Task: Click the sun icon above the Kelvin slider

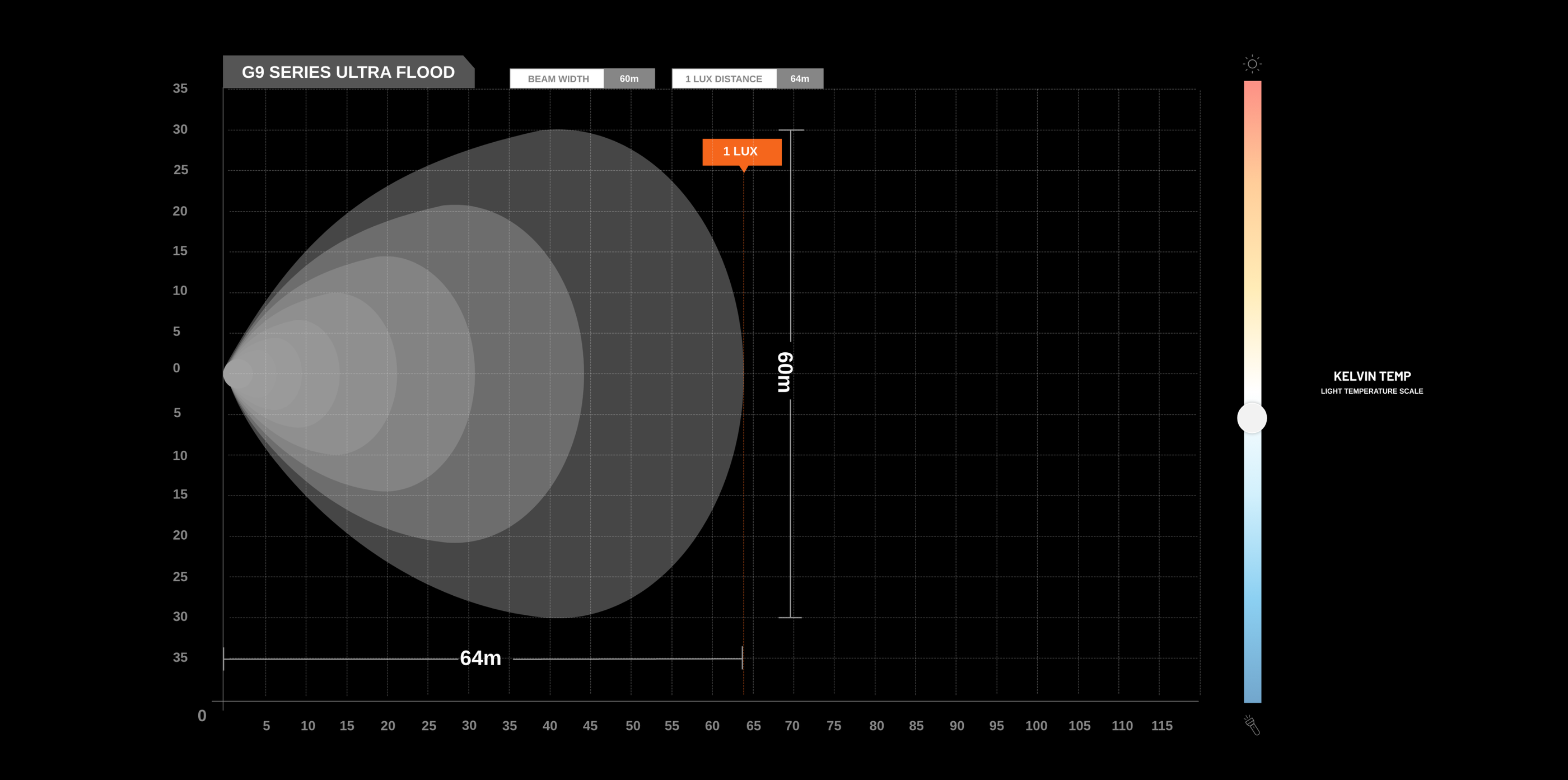Action: [1252, 64]
